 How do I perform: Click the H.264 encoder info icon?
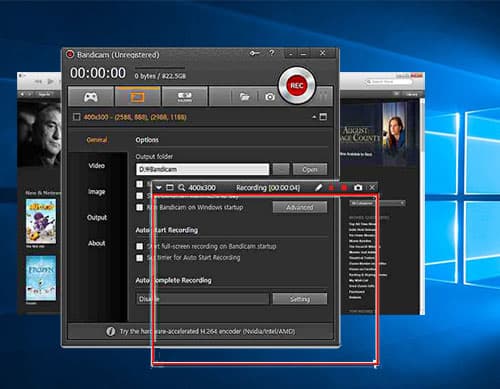111,332
